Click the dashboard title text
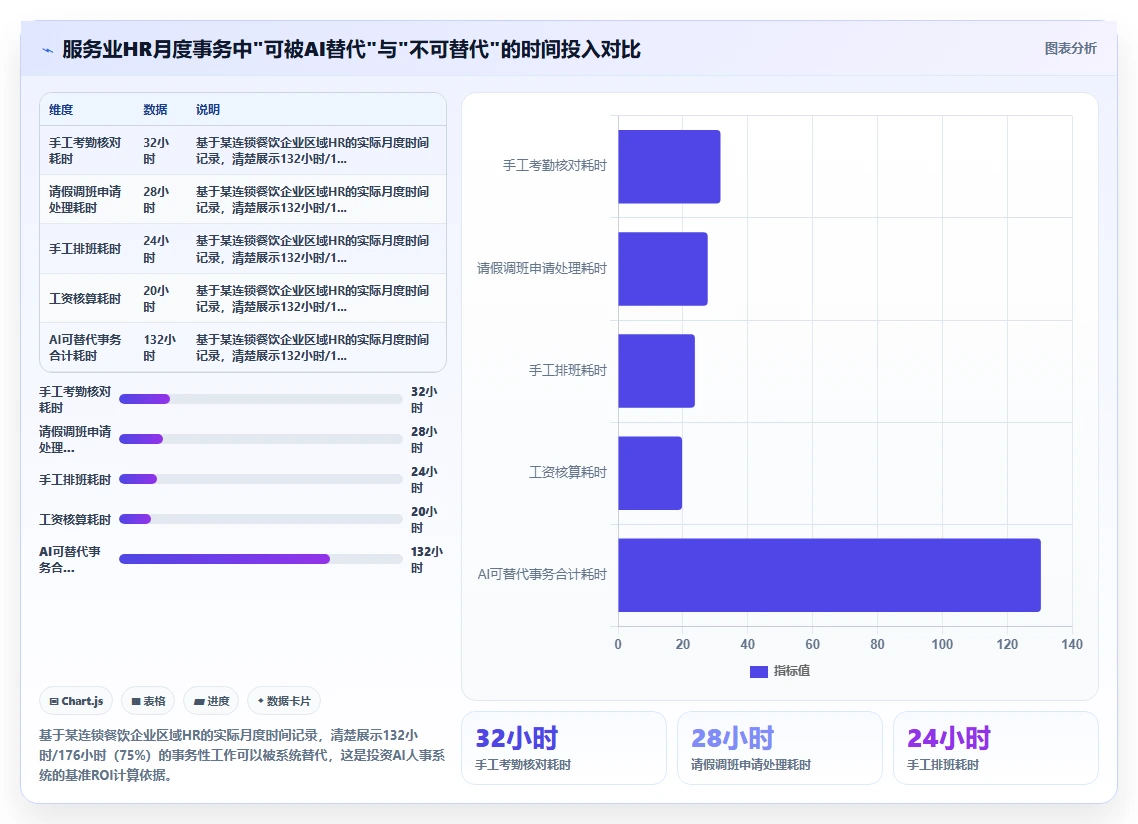This screenshot has height=824, width=1138. pos(351,49)
